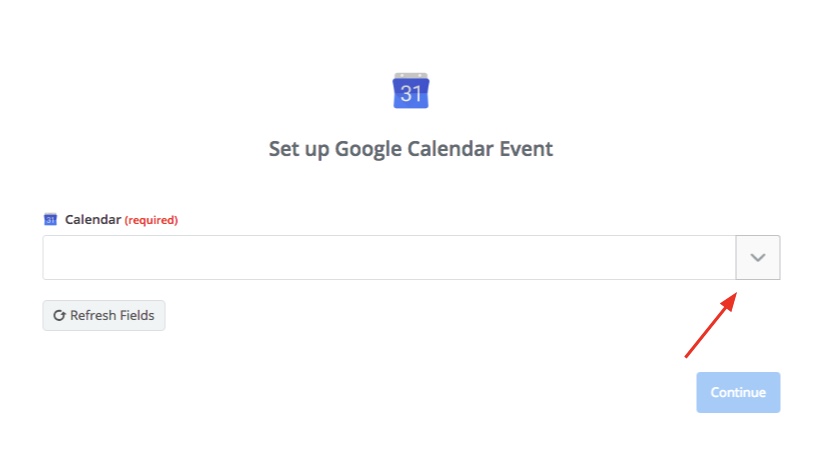The image size is (821, 476).
Task: Click the large Google Calendar 31 icon
Action: (411, 91)
